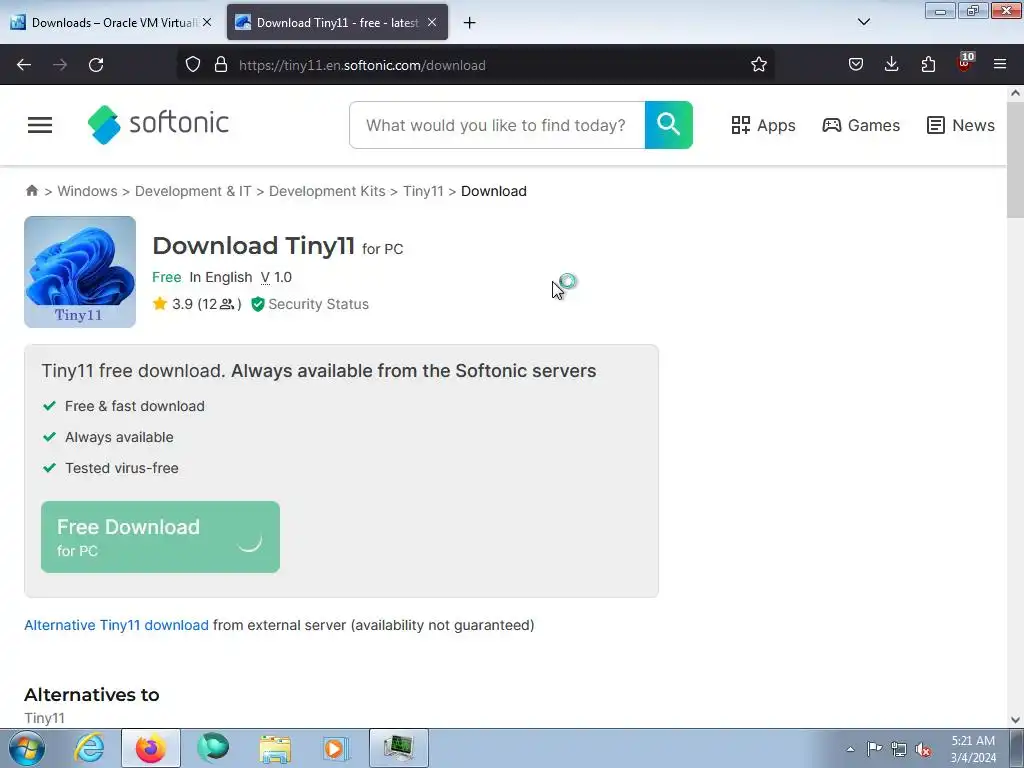Close the Download Tiny11 tab
Screen dimensions: 1024x768
pyautogui.click(x=432, y=22)
